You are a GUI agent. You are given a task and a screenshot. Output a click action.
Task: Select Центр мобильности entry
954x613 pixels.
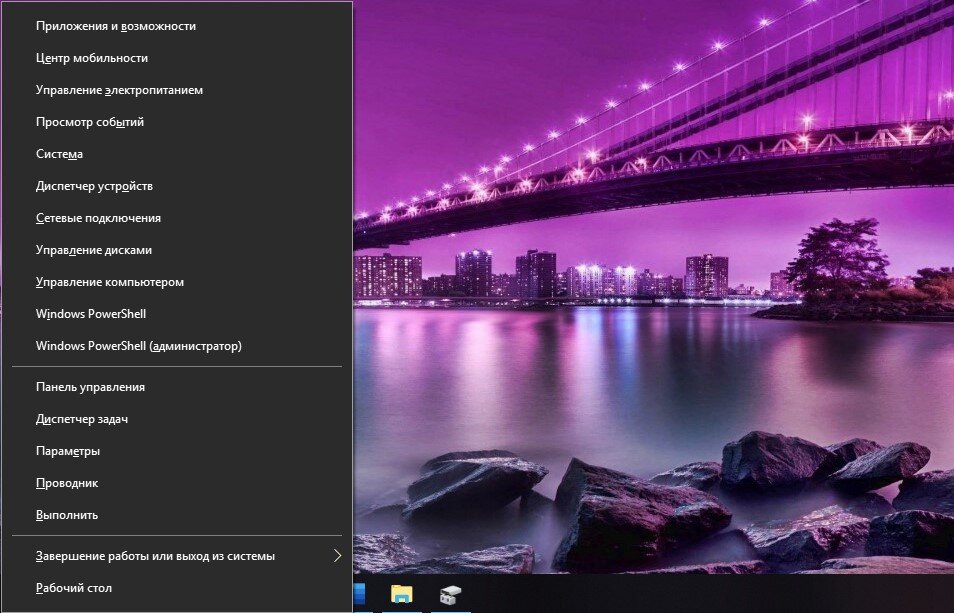176,58
